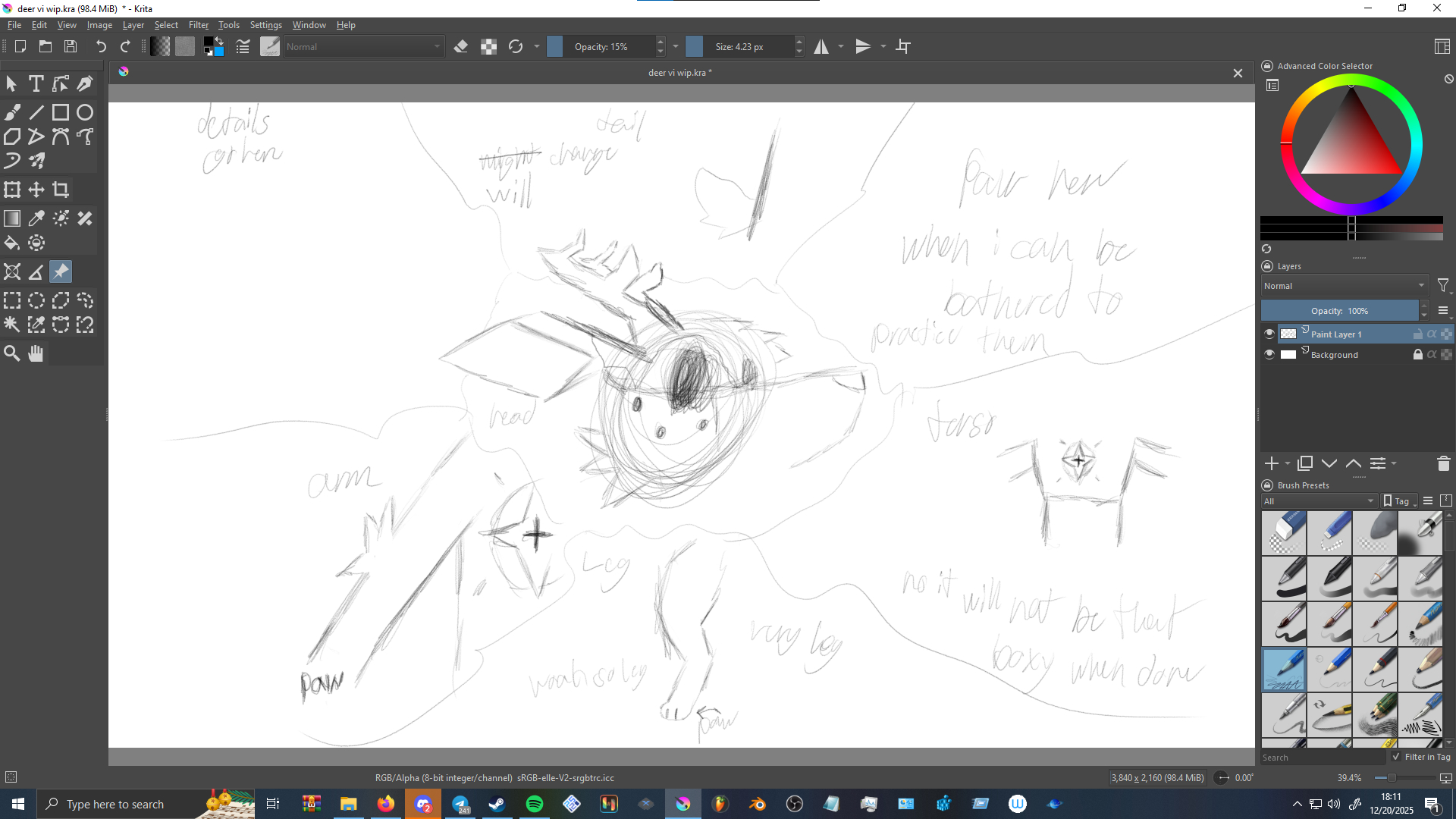Viewport: 1456px width, 819px height.
Task: Open layer blending mode Normal dropdown
Action: pyautogui.click(x=1344, y=286)
